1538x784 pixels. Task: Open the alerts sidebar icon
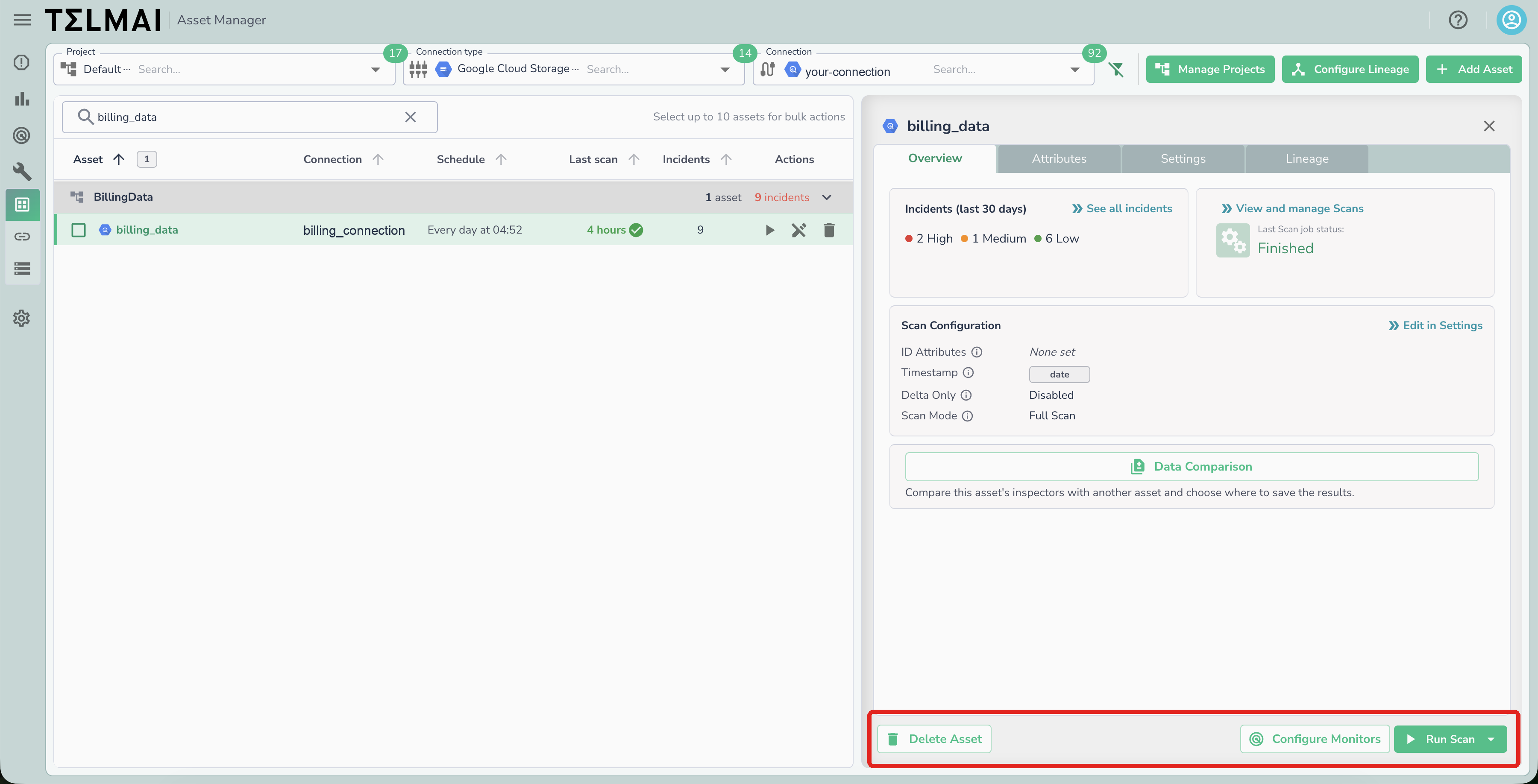coord(22,63)
